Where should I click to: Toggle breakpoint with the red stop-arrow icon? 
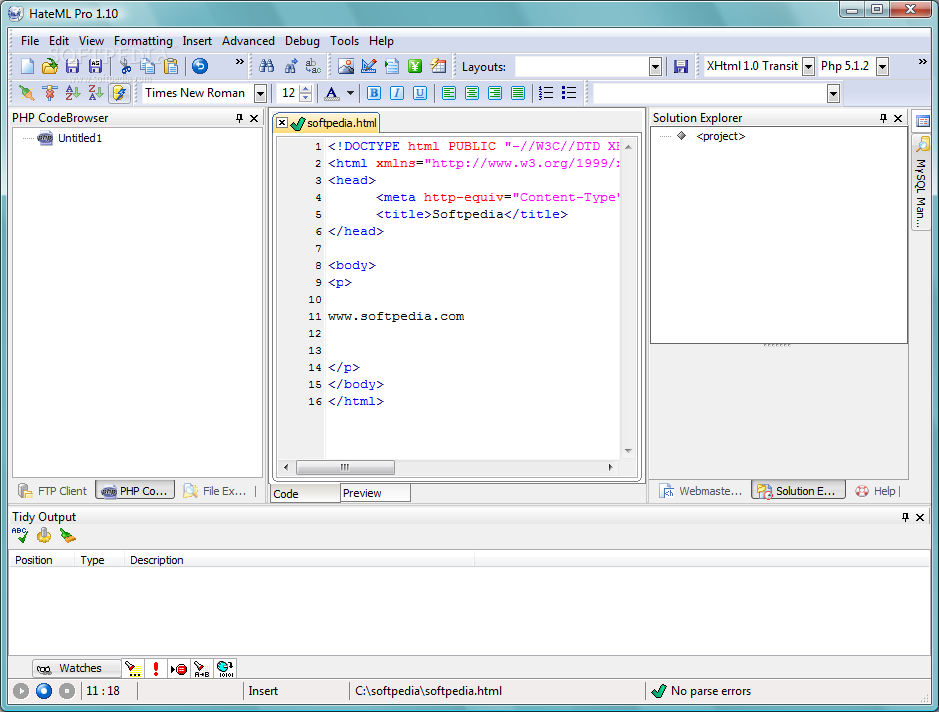tap(178, 668)
